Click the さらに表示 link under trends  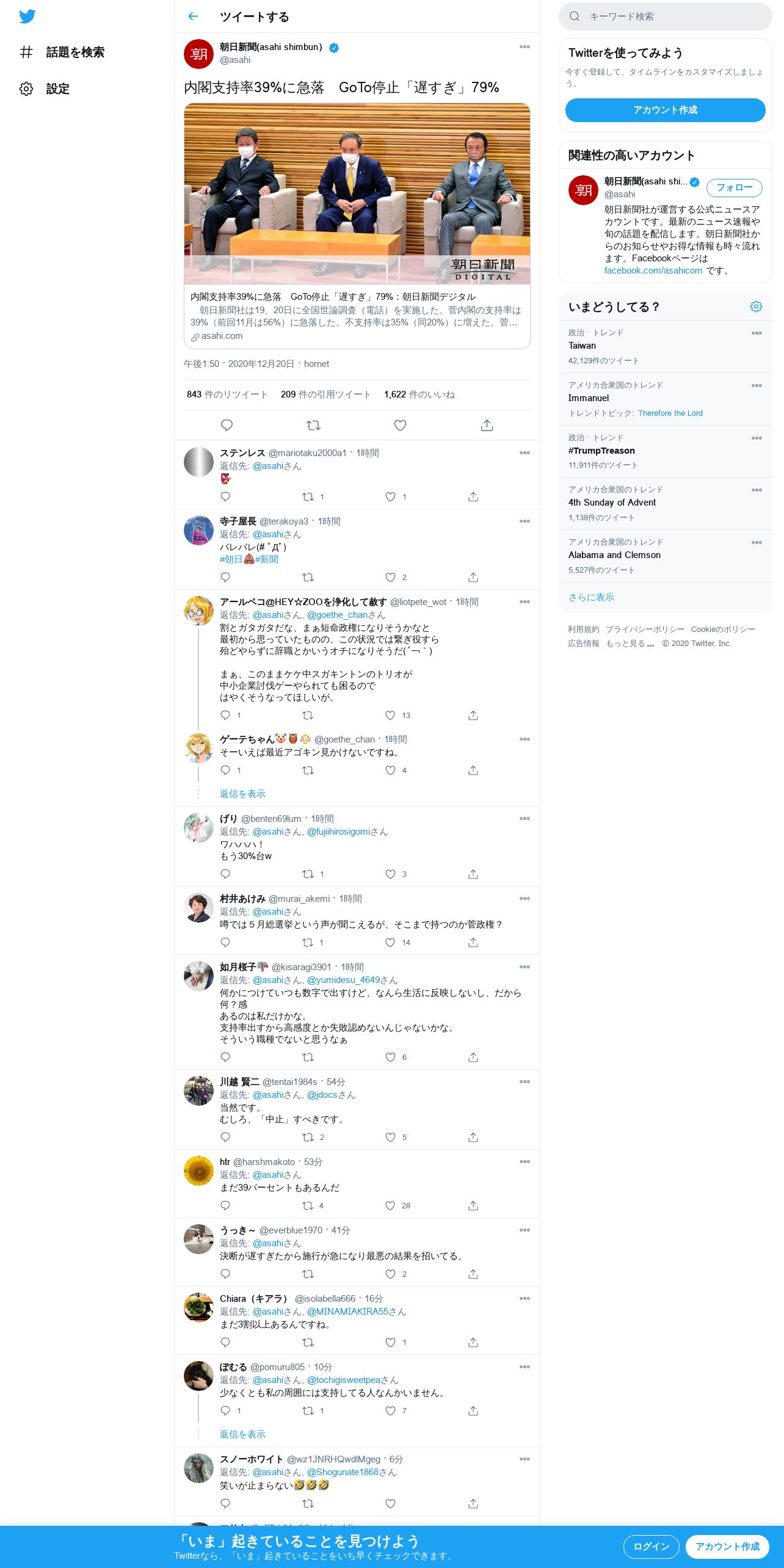tap(591, 597)
